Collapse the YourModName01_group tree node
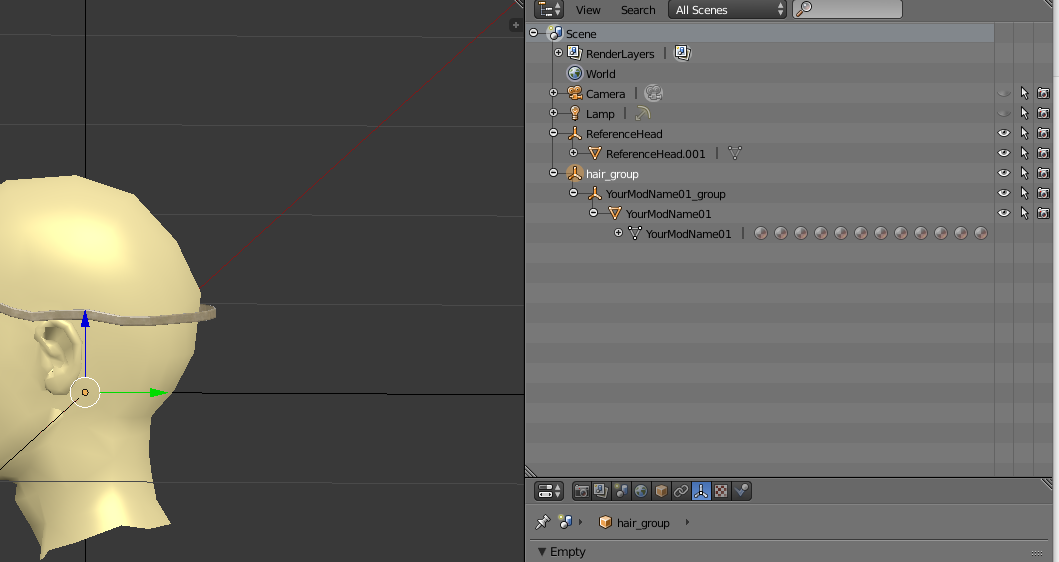Viewport: 1059px width, 562px height. (573, 193)
